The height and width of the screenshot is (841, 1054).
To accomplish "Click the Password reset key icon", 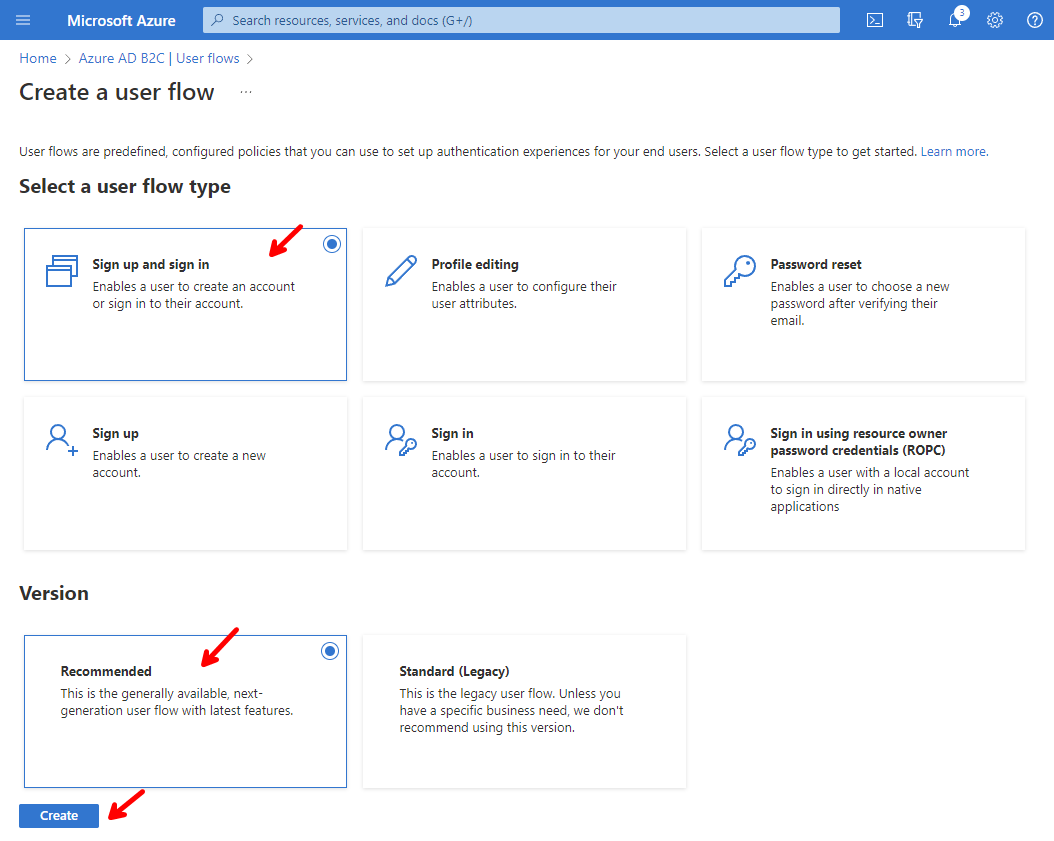I will [739, 271].
